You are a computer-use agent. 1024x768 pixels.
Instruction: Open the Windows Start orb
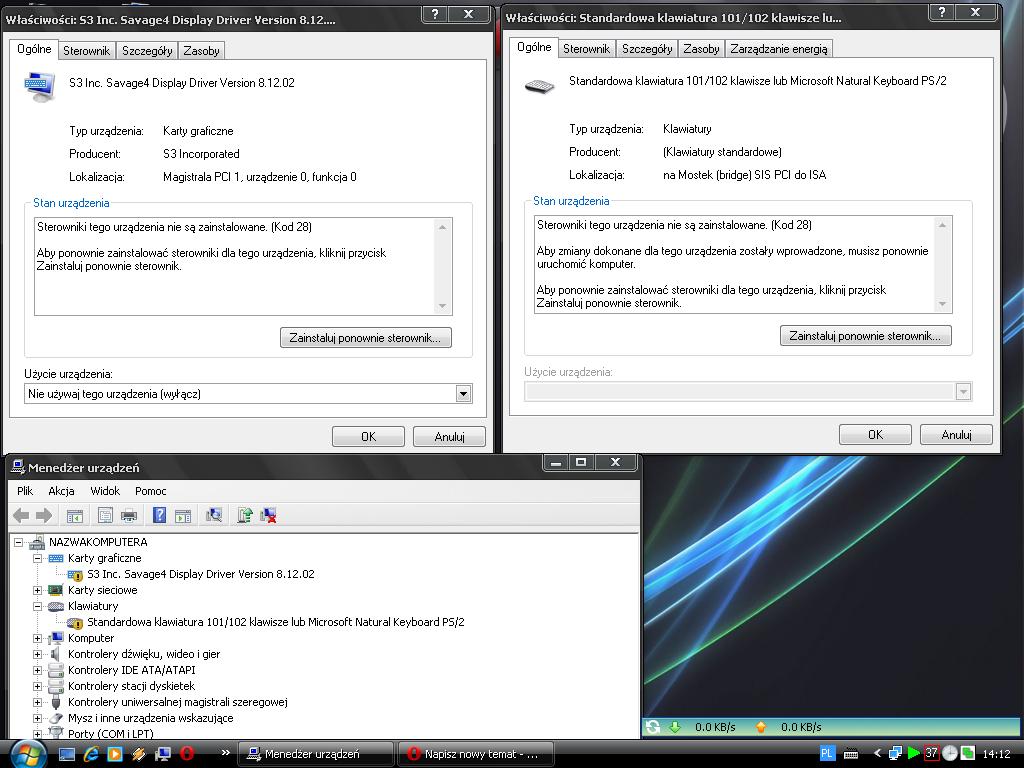click(27, 754)
